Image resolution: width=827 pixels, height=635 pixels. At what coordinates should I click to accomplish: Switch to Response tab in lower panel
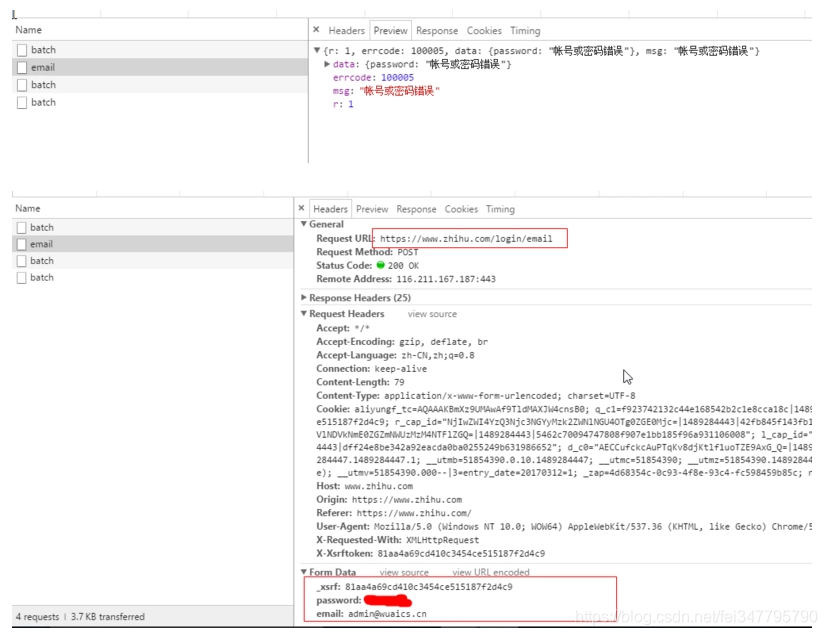click(416, 209)
